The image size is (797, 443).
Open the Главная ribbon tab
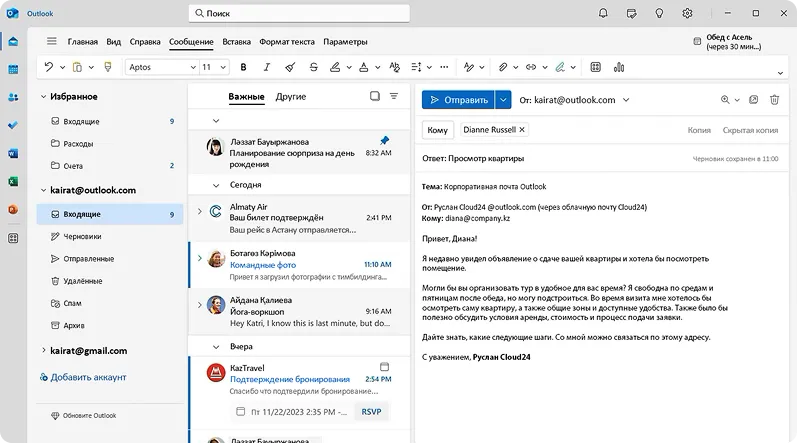[82, 42]
